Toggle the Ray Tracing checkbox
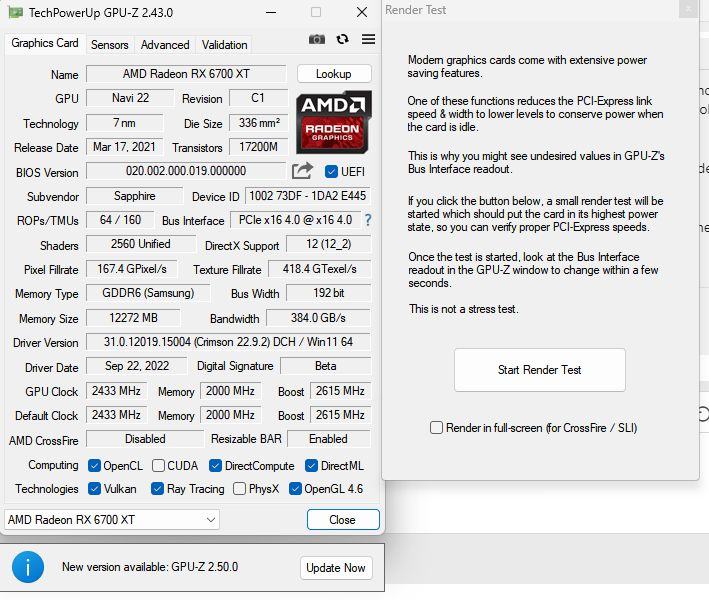 157,489
